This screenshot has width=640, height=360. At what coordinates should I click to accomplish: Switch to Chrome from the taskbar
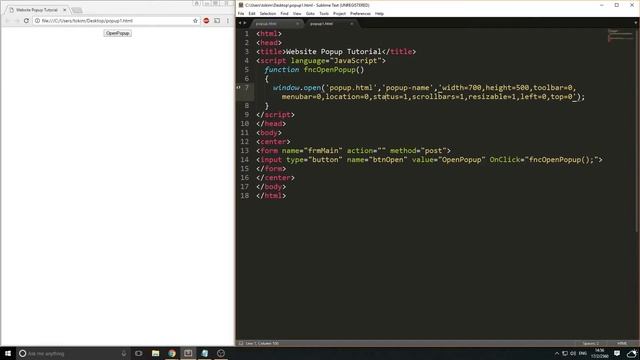[x=172, y=353]
